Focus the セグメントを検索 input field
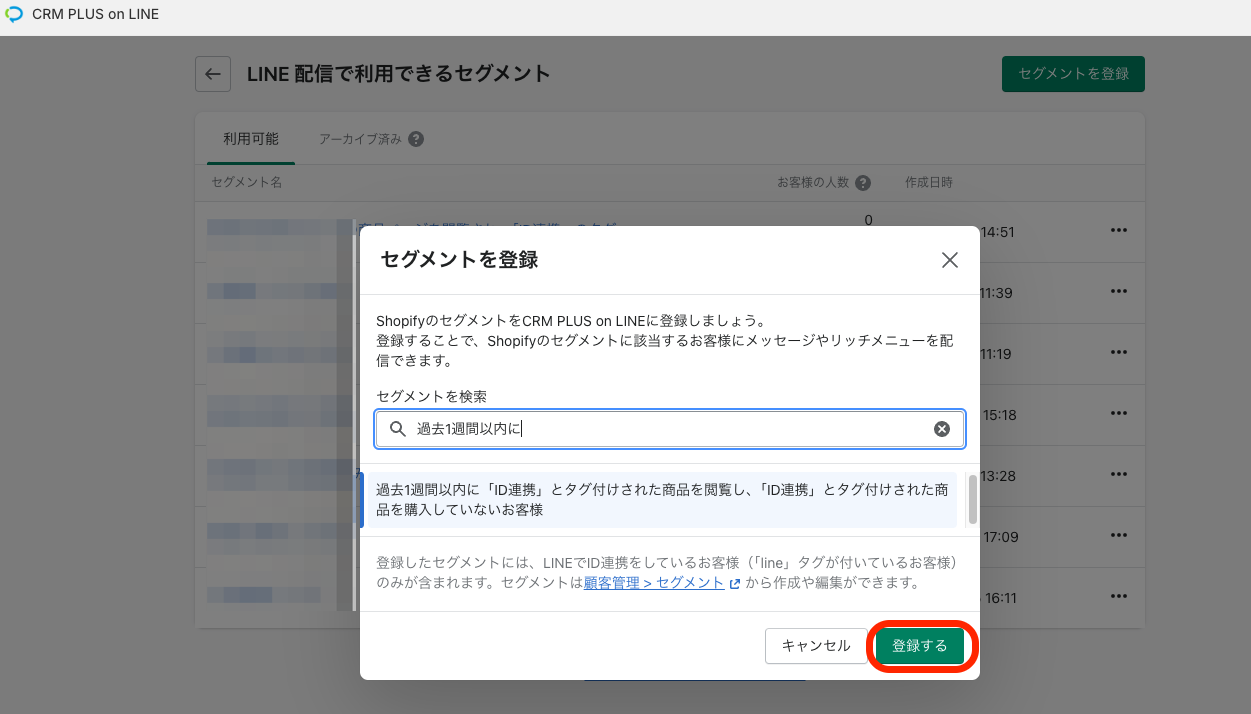Viewport: 1251px width, 714px height. tap(670, 429)
